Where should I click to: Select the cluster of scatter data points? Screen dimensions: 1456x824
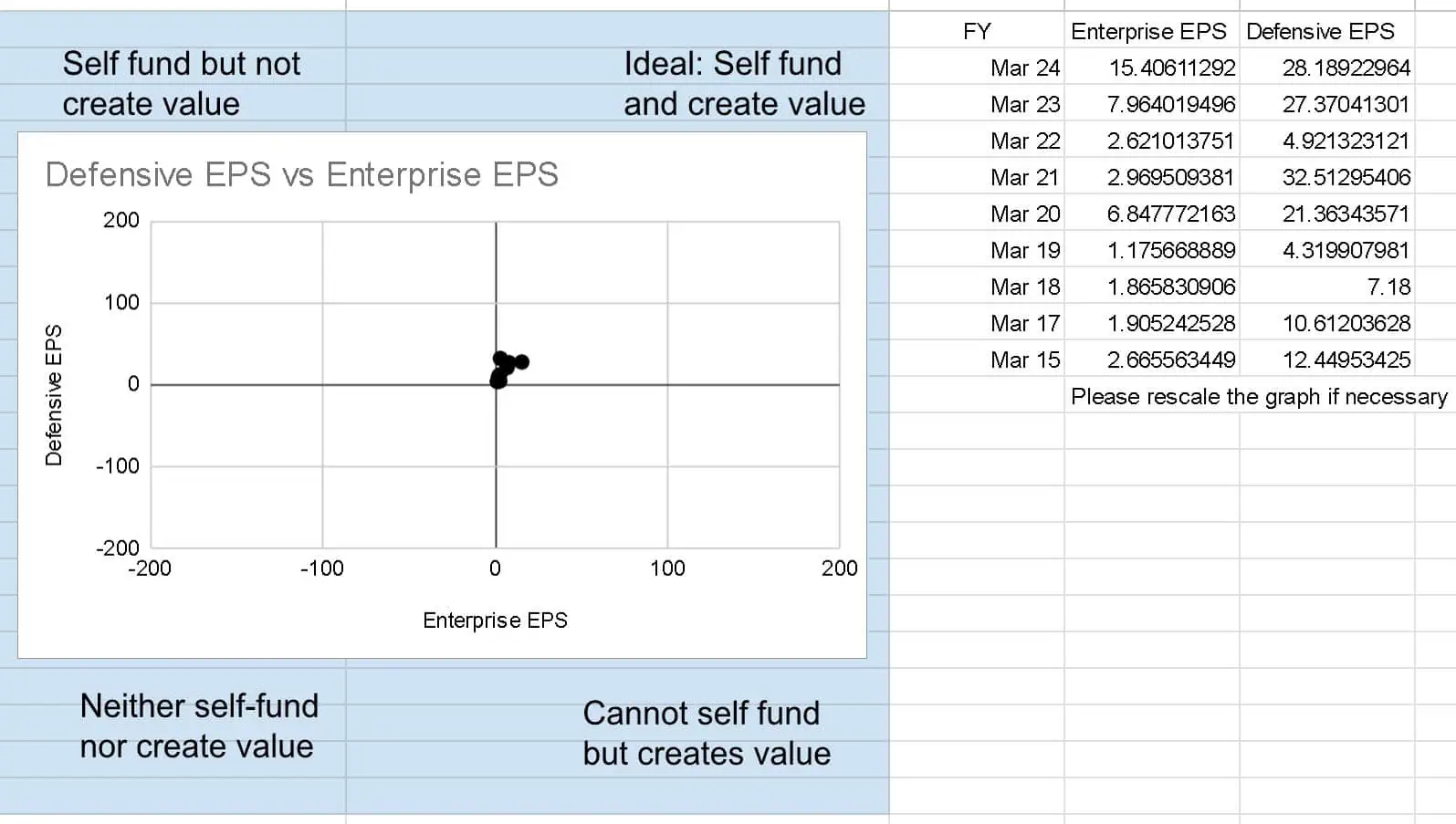(507, 369)
